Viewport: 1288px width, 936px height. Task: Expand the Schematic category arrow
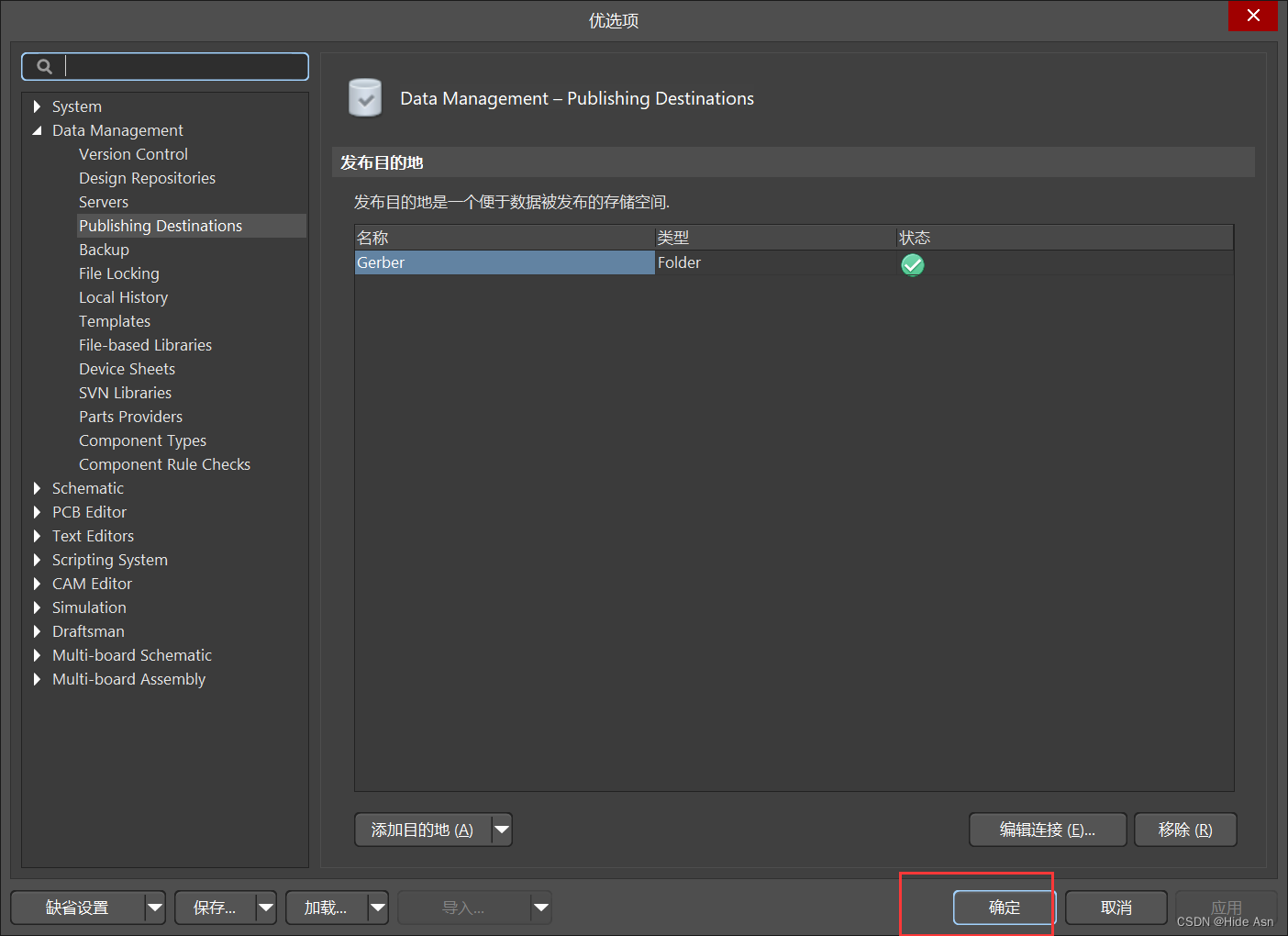click(37, 488)
